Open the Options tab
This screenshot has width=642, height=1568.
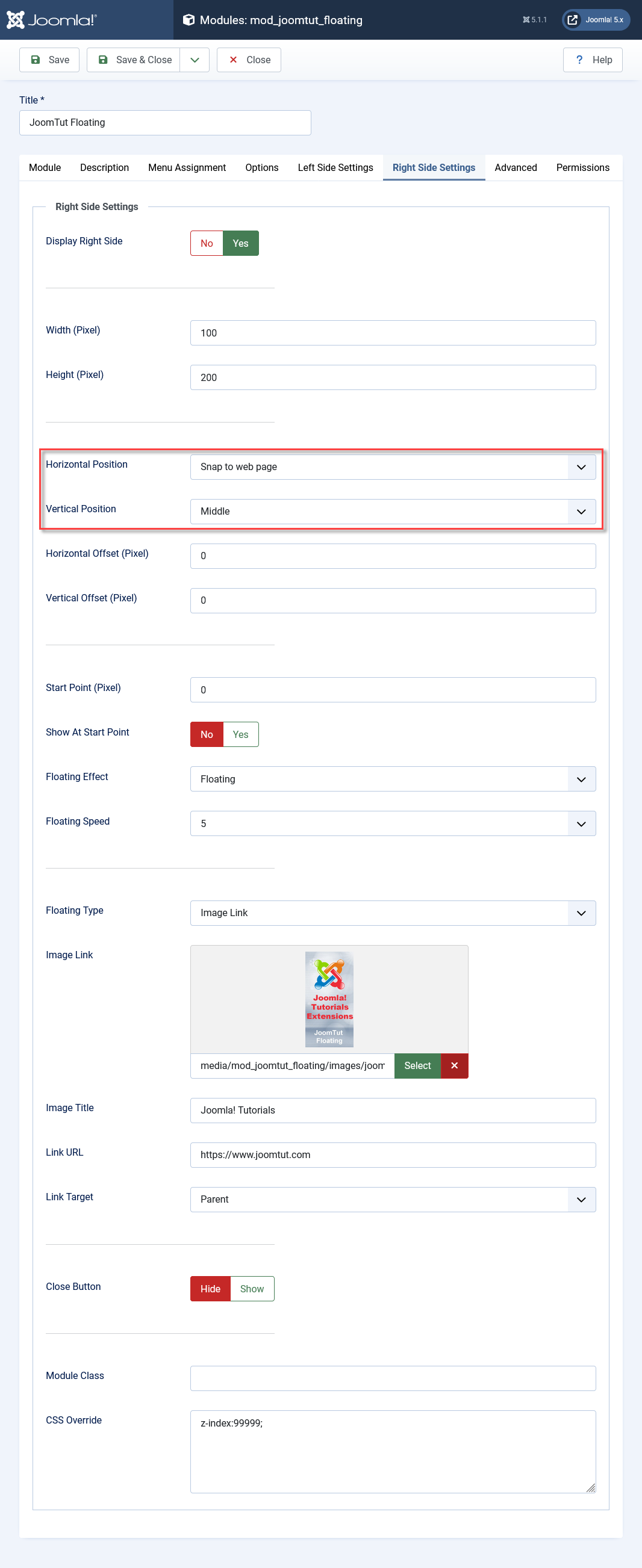pyautogui.click(x=262, y=167)
